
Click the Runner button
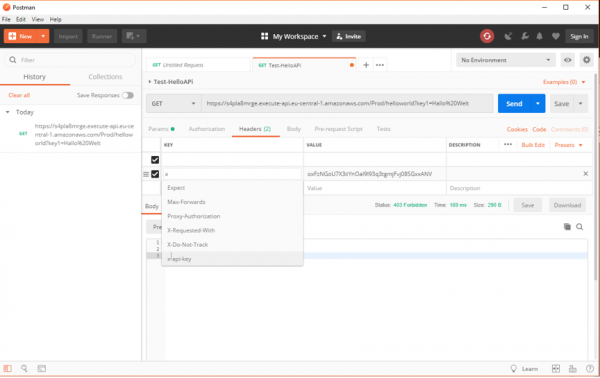tap(102, 36)
